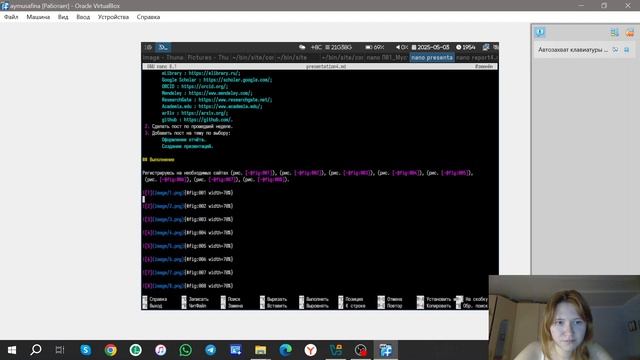
Task: Click the Автозахват клавиатуры notification text
Action: point(573,50)
